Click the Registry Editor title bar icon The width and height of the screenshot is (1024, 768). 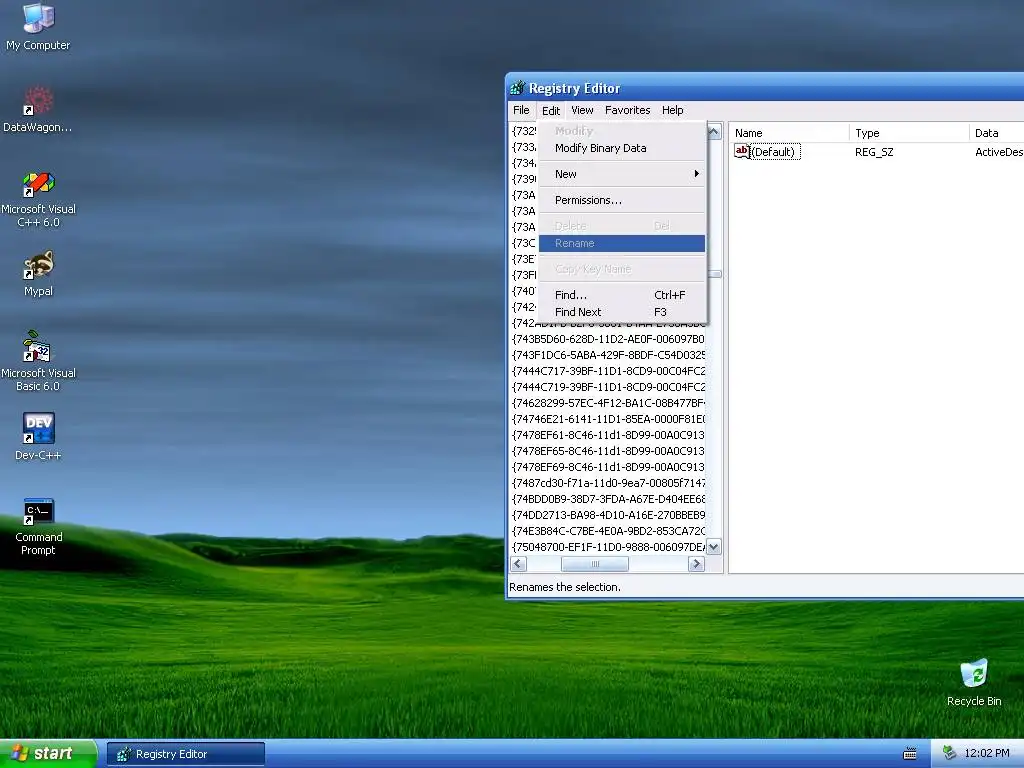pos(517,88)
